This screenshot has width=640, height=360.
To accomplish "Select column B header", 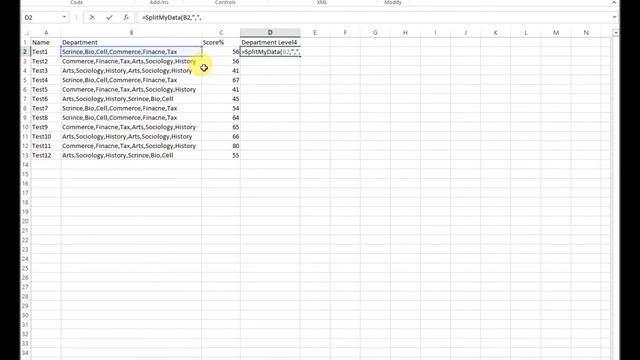I will [131, 33].
